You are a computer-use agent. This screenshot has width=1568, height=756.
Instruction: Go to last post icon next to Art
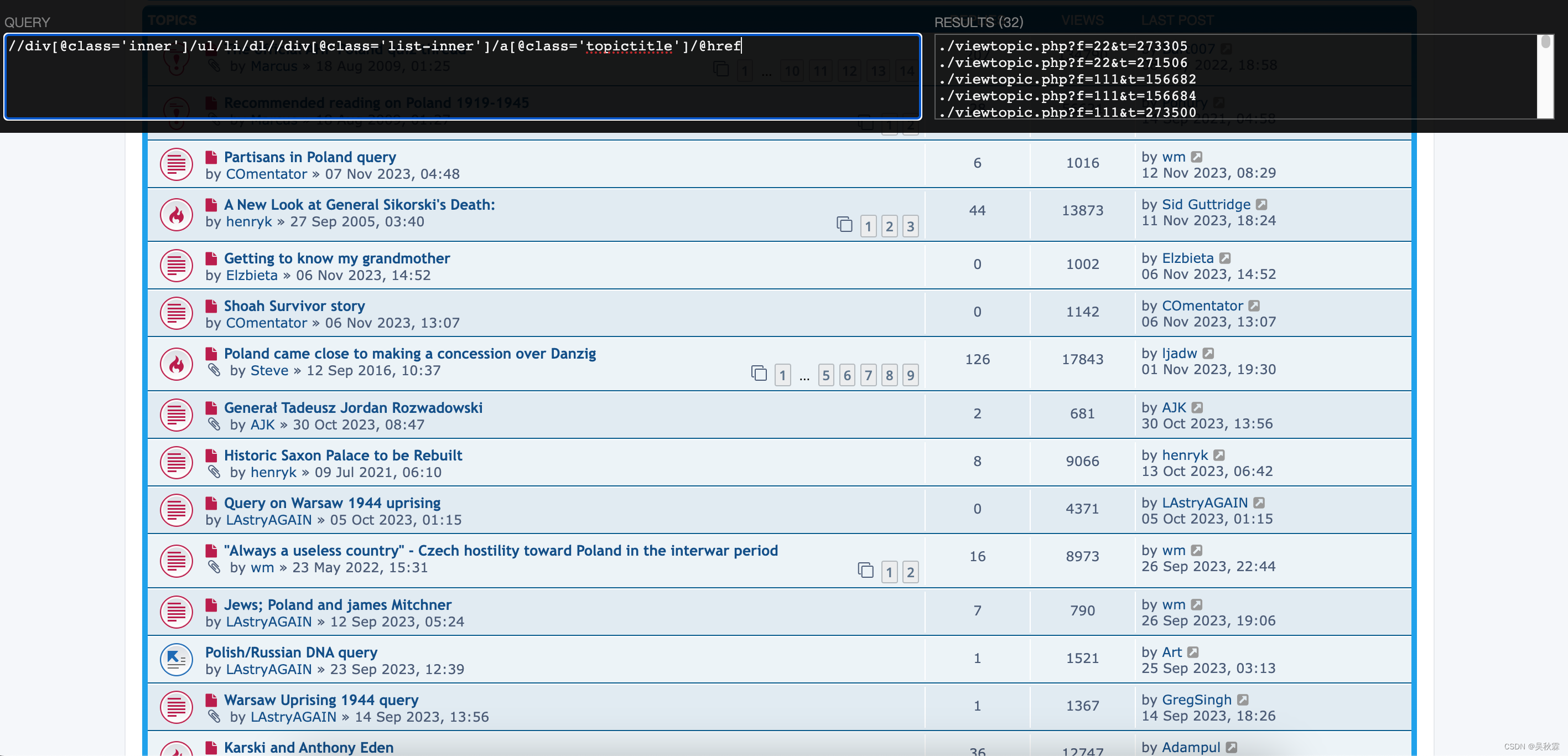[1193, 652]
